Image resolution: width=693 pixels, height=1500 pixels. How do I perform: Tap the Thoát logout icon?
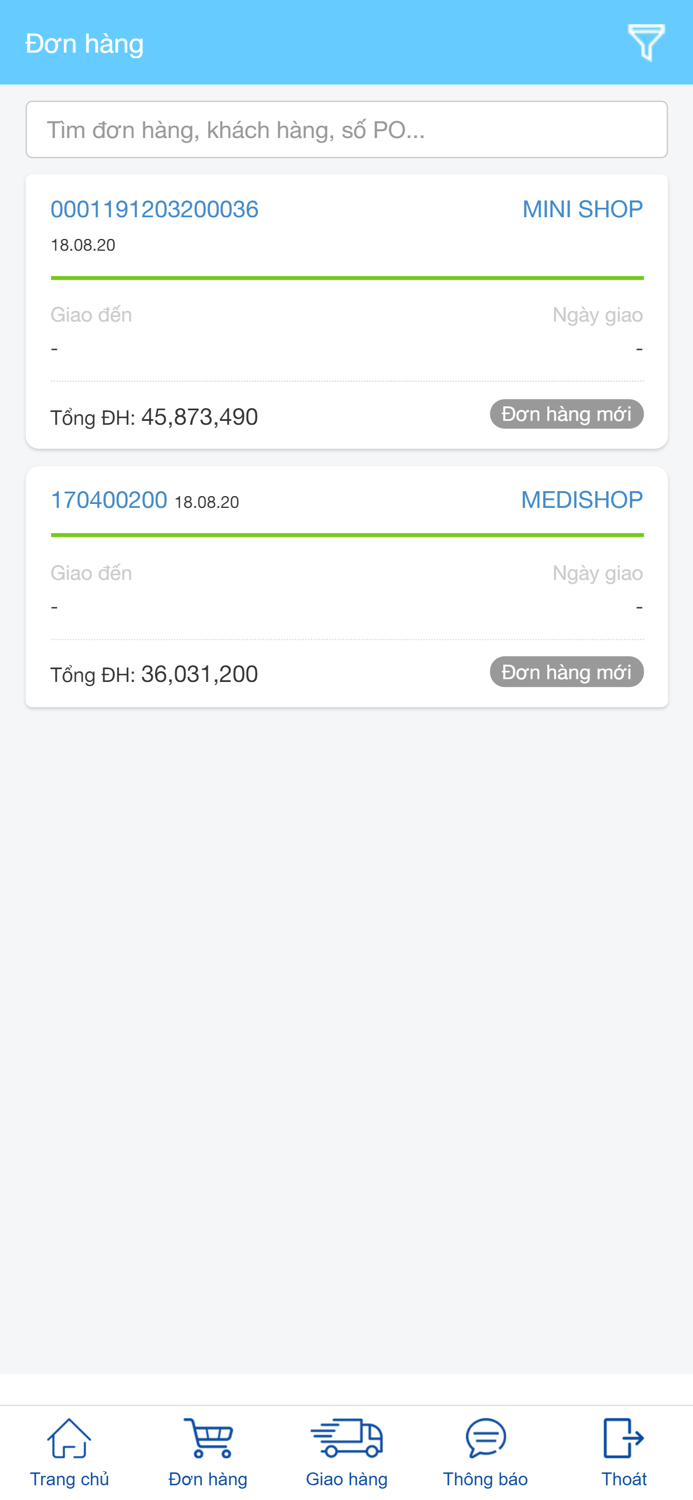click(623, 1439)
